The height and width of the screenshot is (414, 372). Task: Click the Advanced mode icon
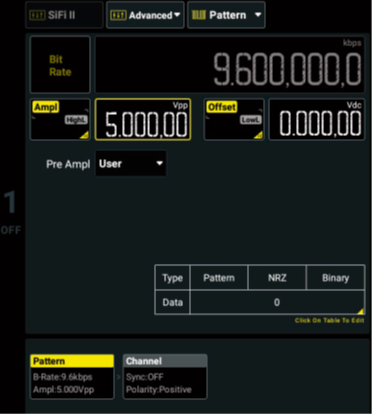pos(118,15)
